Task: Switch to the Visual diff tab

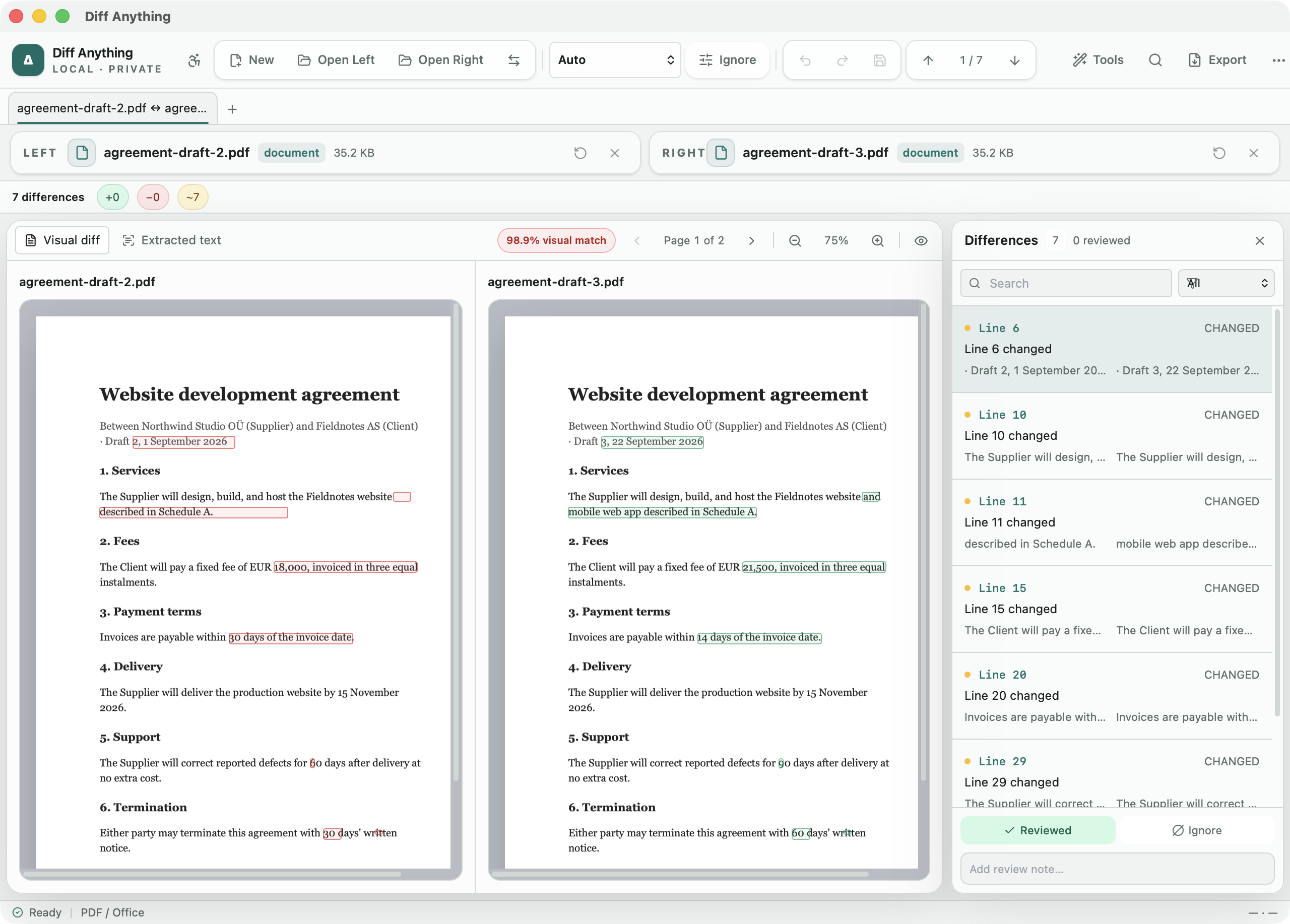Action: [62, 240]
